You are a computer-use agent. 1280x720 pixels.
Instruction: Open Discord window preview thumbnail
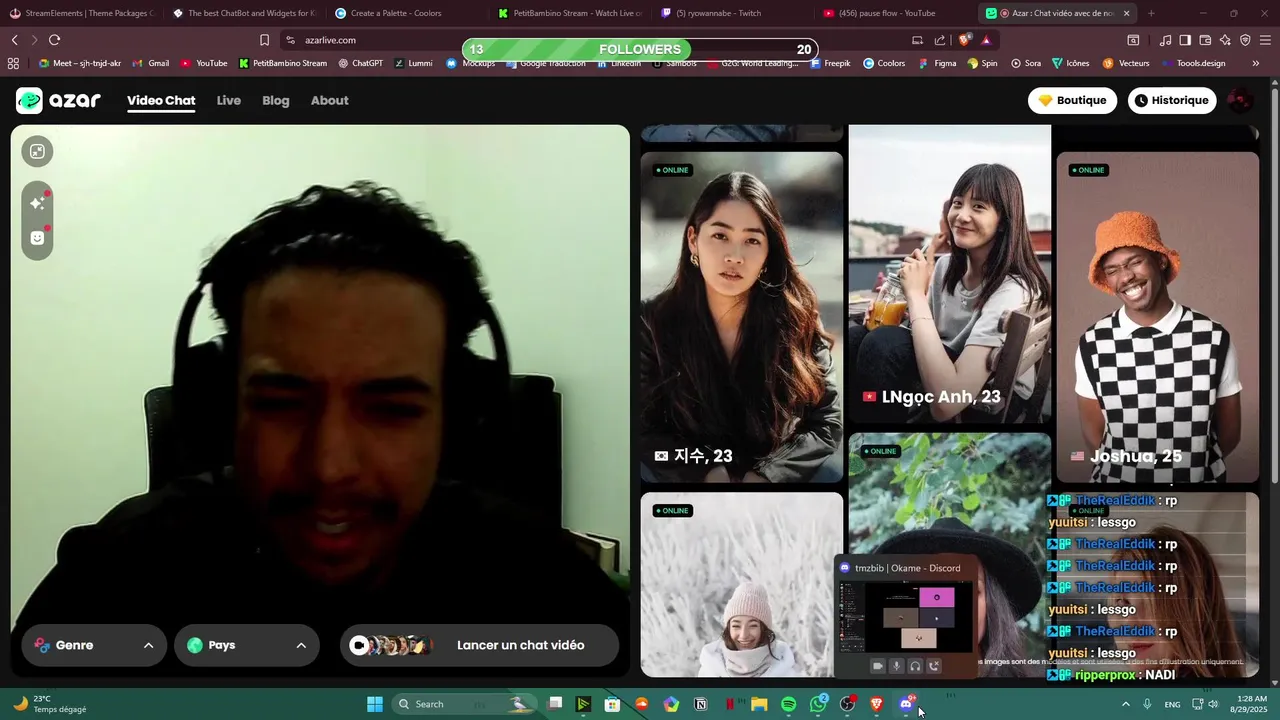(x=905, y=617)
